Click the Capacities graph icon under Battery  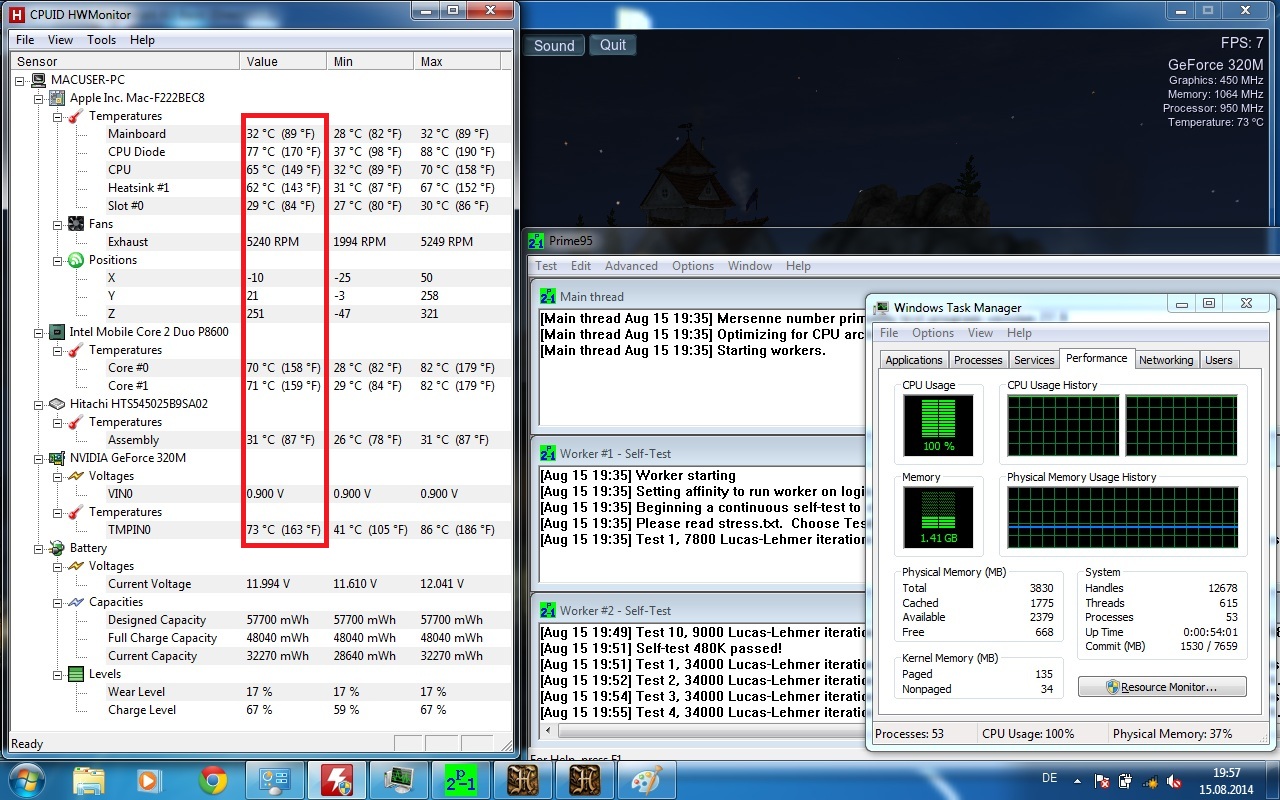pyautogui.click(x=76, y=602)
